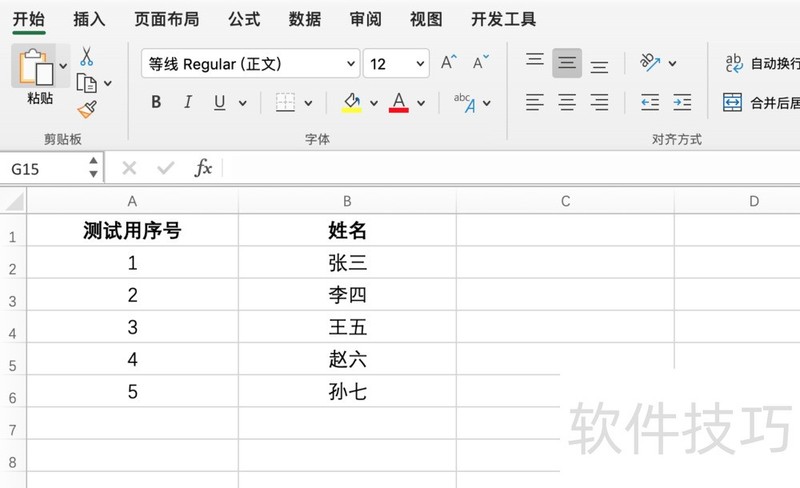800x488 pixels.
Task: Click the 合并后居中 merge button
Action: click(761, 103)
